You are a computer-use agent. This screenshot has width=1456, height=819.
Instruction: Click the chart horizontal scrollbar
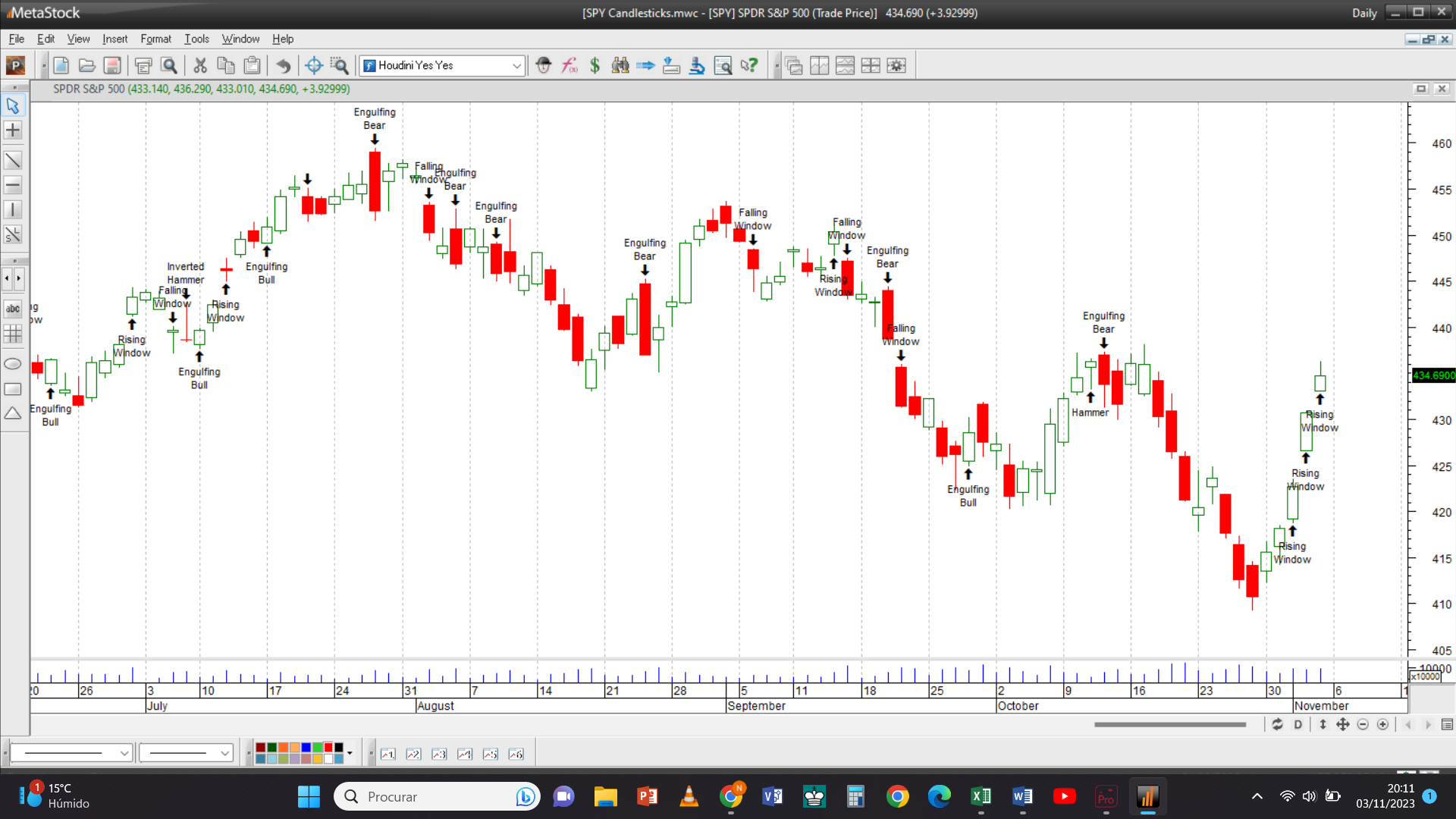tap(1170, 725)
